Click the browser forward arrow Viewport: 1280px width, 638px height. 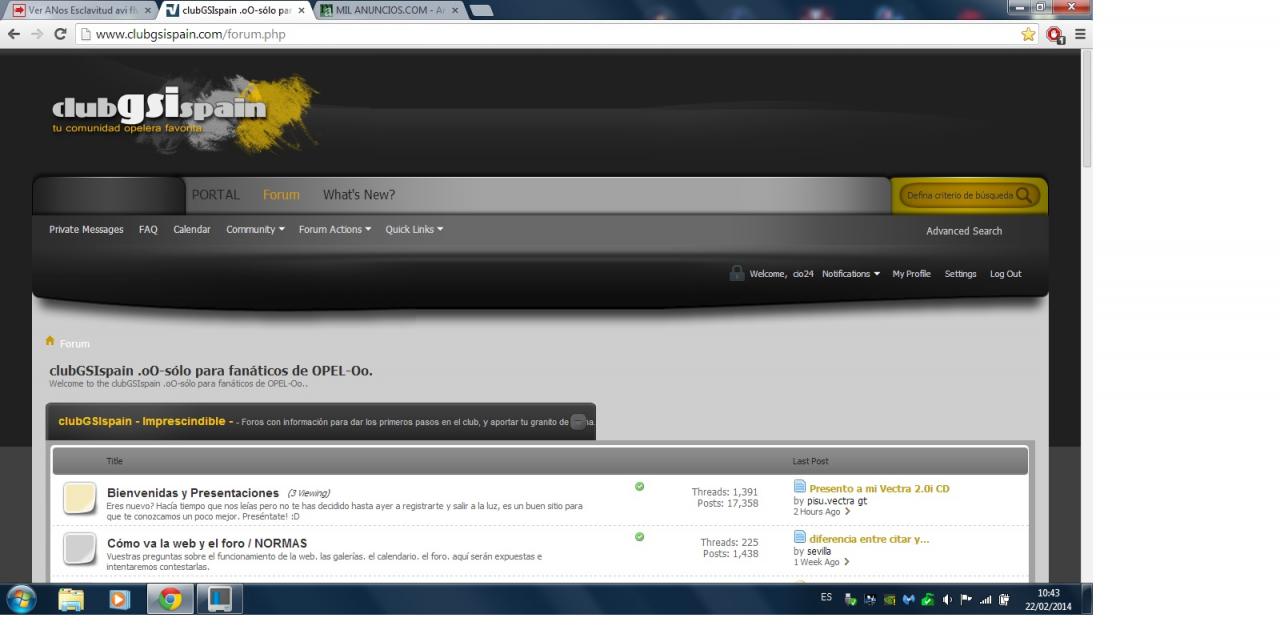click(x=37, y=34)
